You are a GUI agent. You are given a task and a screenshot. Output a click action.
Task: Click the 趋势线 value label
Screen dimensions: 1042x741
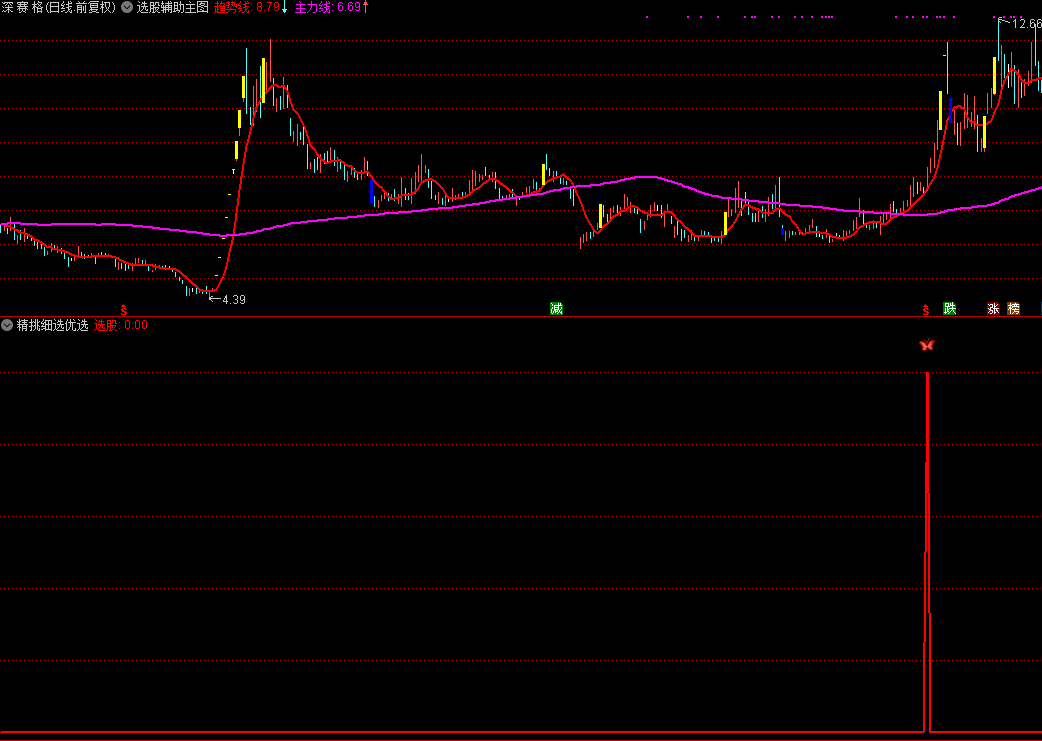click(x=246, y=7)
